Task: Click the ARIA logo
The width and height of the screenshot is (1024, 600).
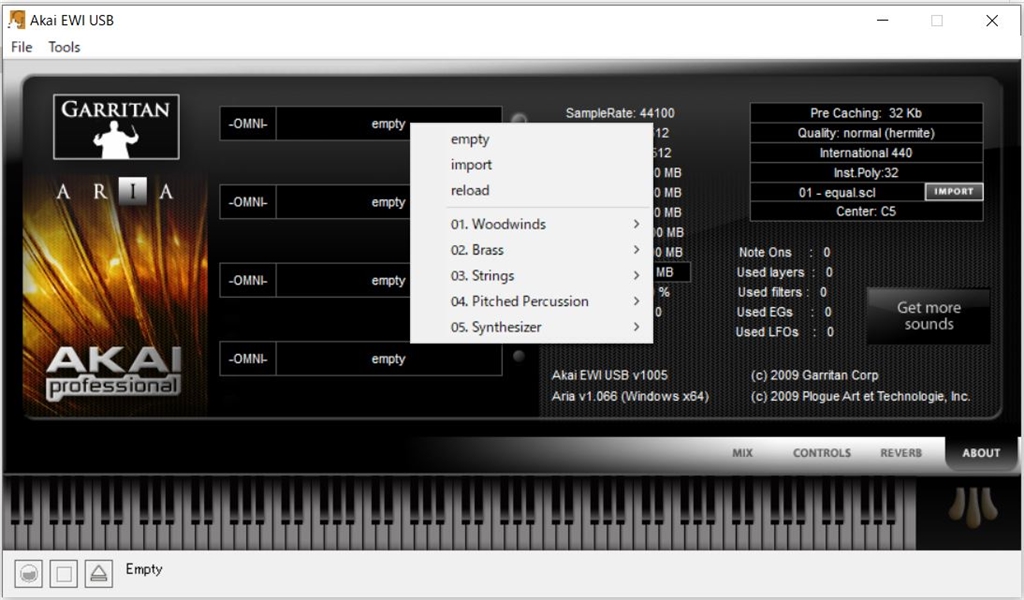Action: (115, 192)
